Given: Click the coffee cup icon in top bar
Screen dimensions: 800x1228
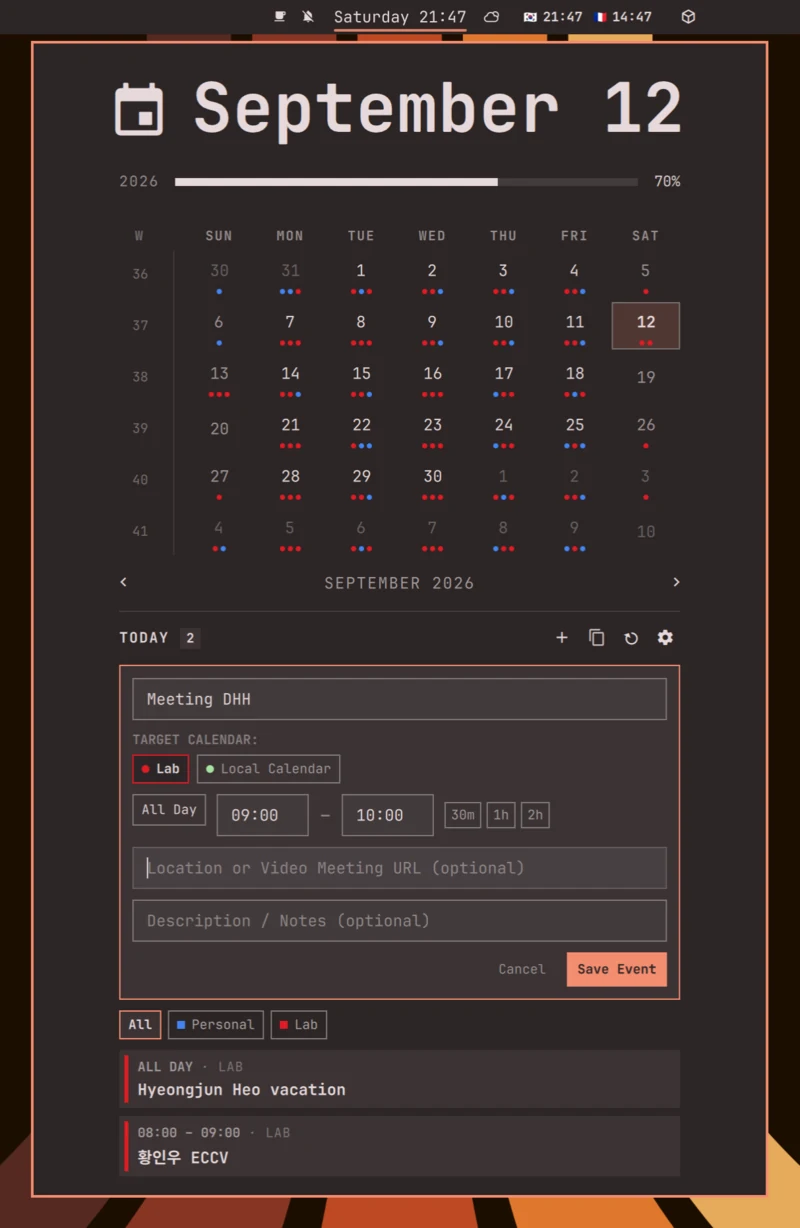Looking at the screenshot, I should click(x=280, y=17).
